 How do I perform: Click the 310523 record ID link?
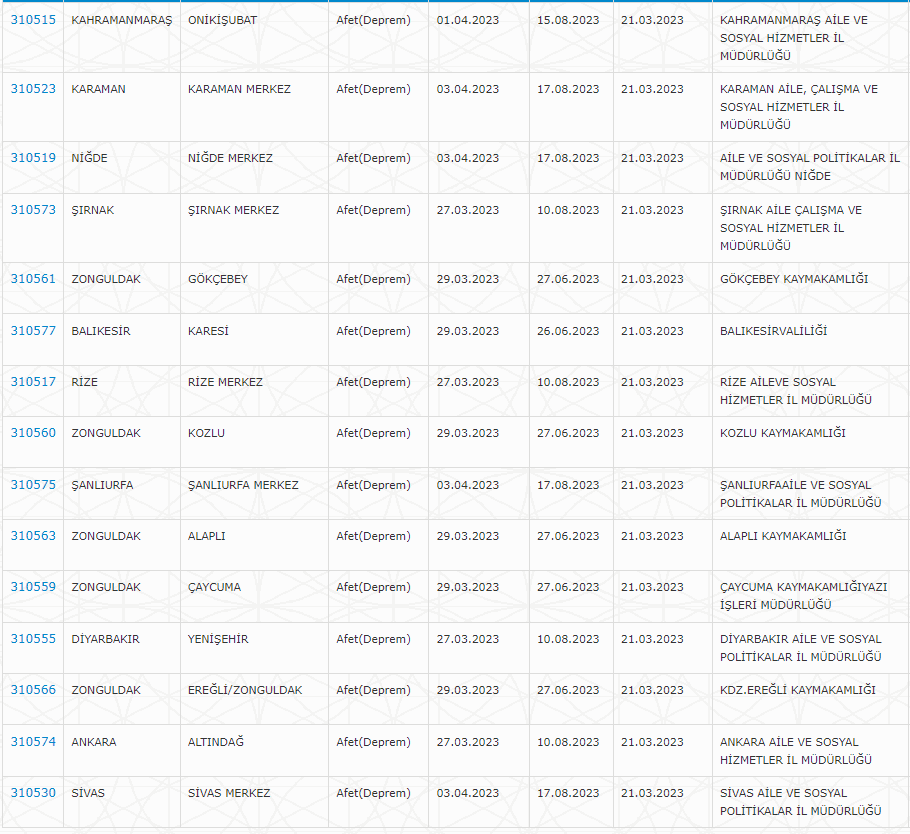click(x=33, y=89)
